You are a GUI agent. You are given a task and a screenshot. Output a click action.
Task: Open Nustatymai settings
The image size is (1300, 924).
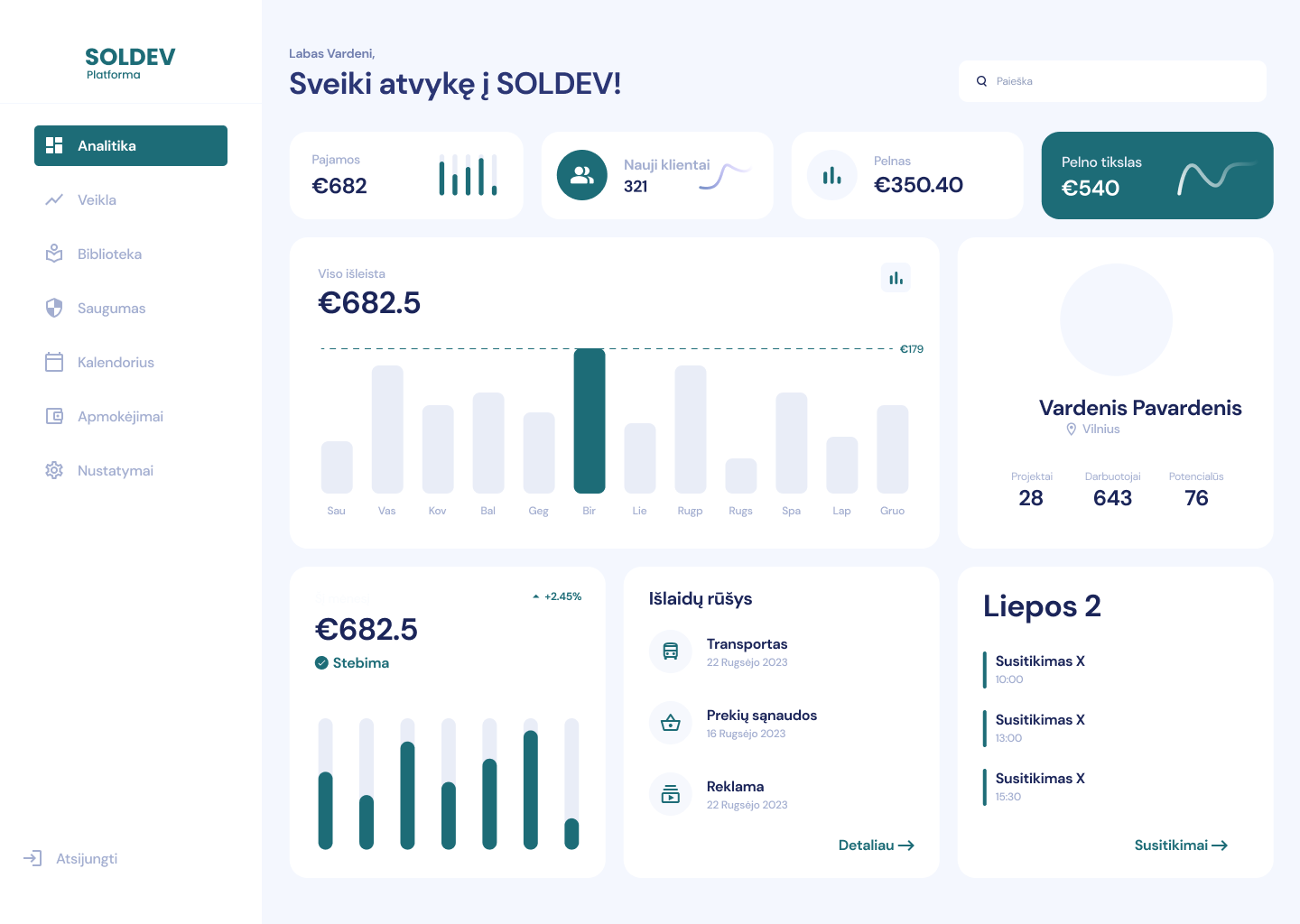pyautogui.click(x=115, y=471)
